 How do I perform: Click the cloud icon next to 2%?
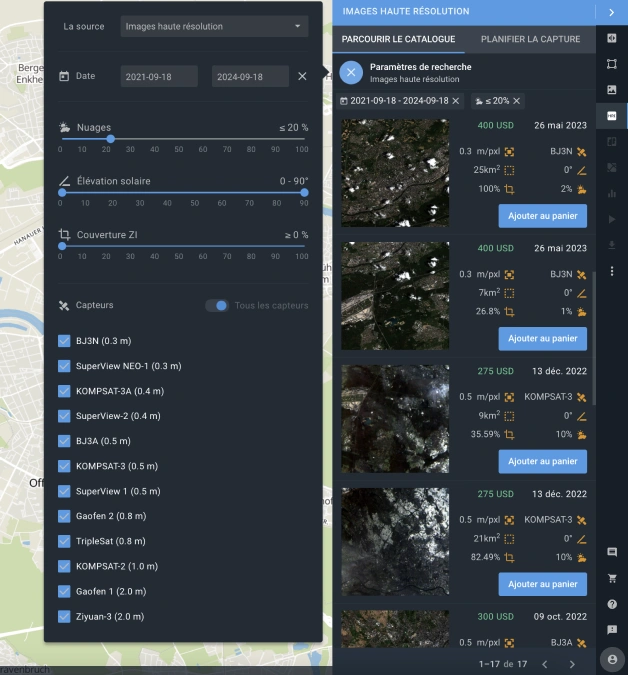point(582,189)
